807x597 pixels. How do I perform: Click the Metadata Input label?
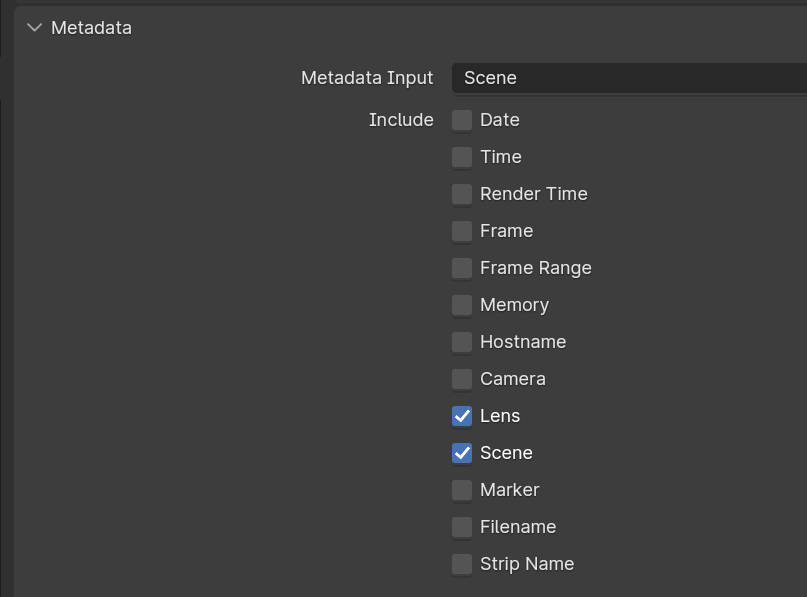pyautogui.click(x=367, y=78)
